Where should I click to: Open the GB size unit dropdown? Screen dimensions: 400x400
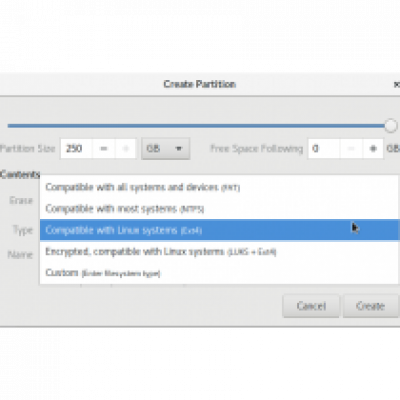click(166, 148)
